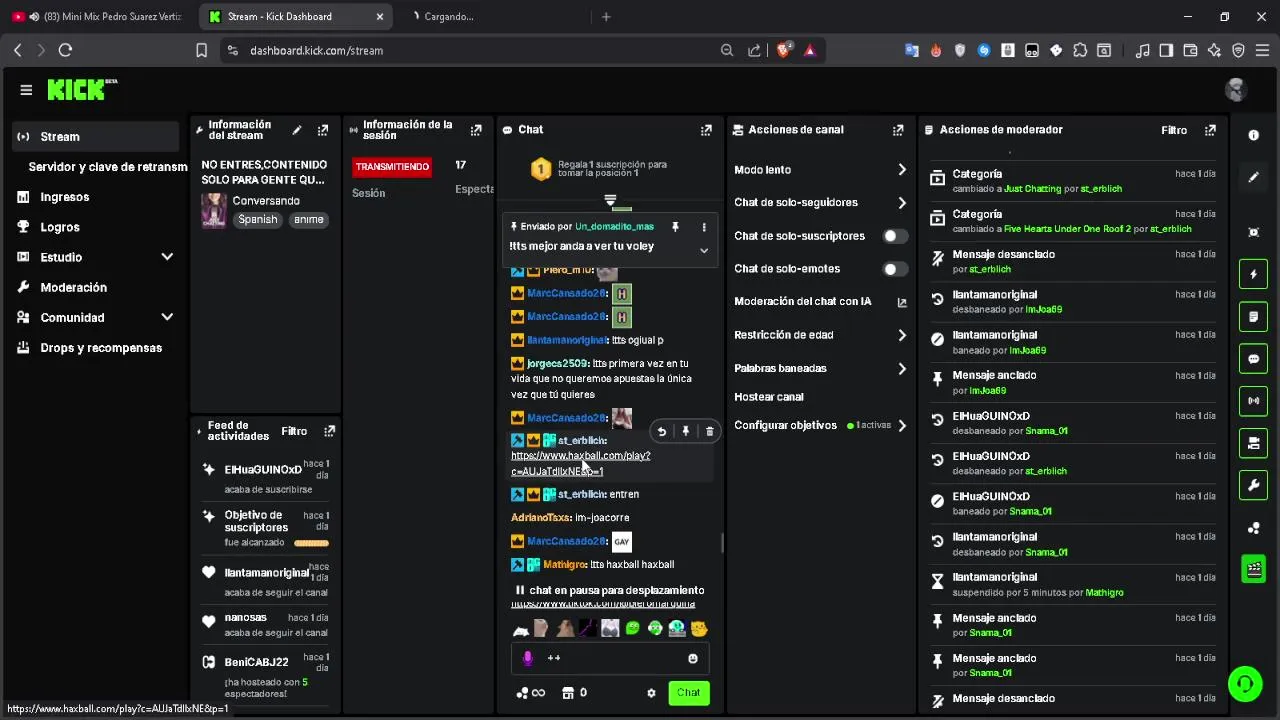Open the hamburger menu next to Kick logo

coord(26,90)
